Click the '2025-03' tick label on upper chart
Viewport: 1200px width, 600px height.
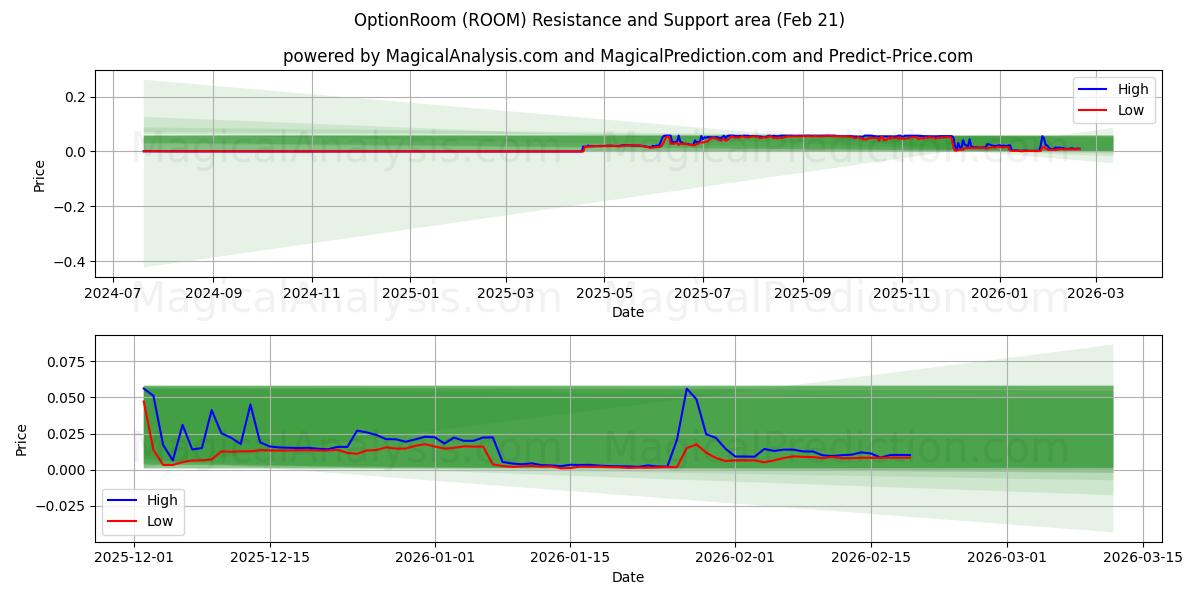pos(506,294)
